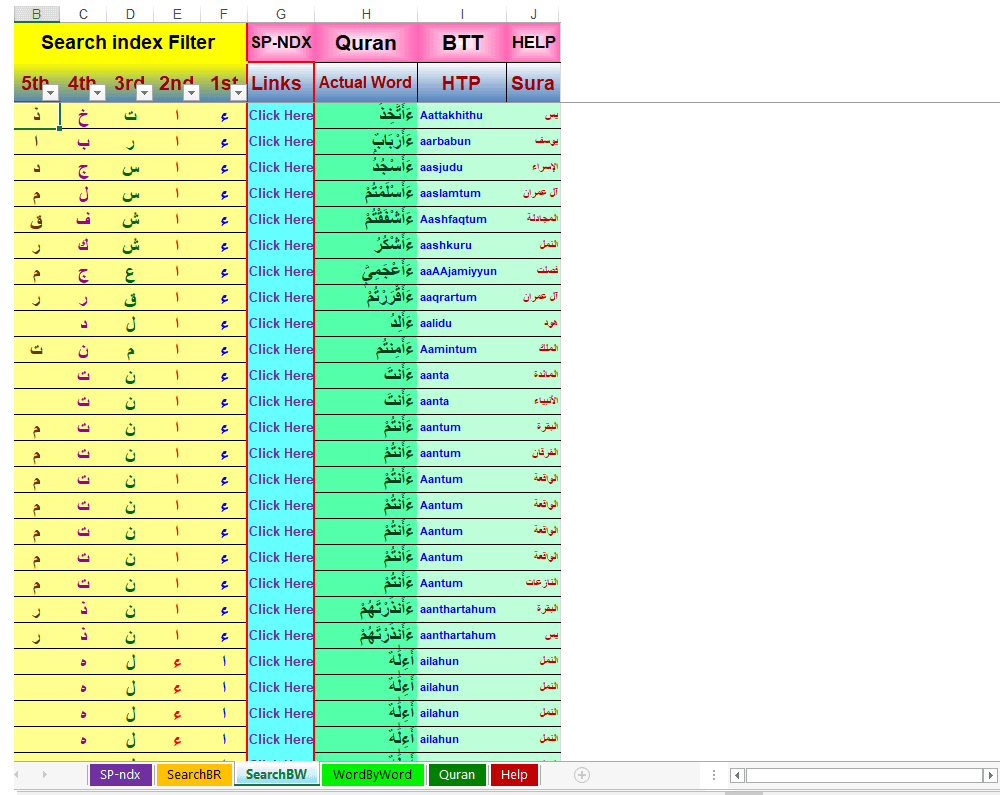Screen dimensions: 1000x795
Task: Click the SP-NDX header button
Action: [281, 43]
